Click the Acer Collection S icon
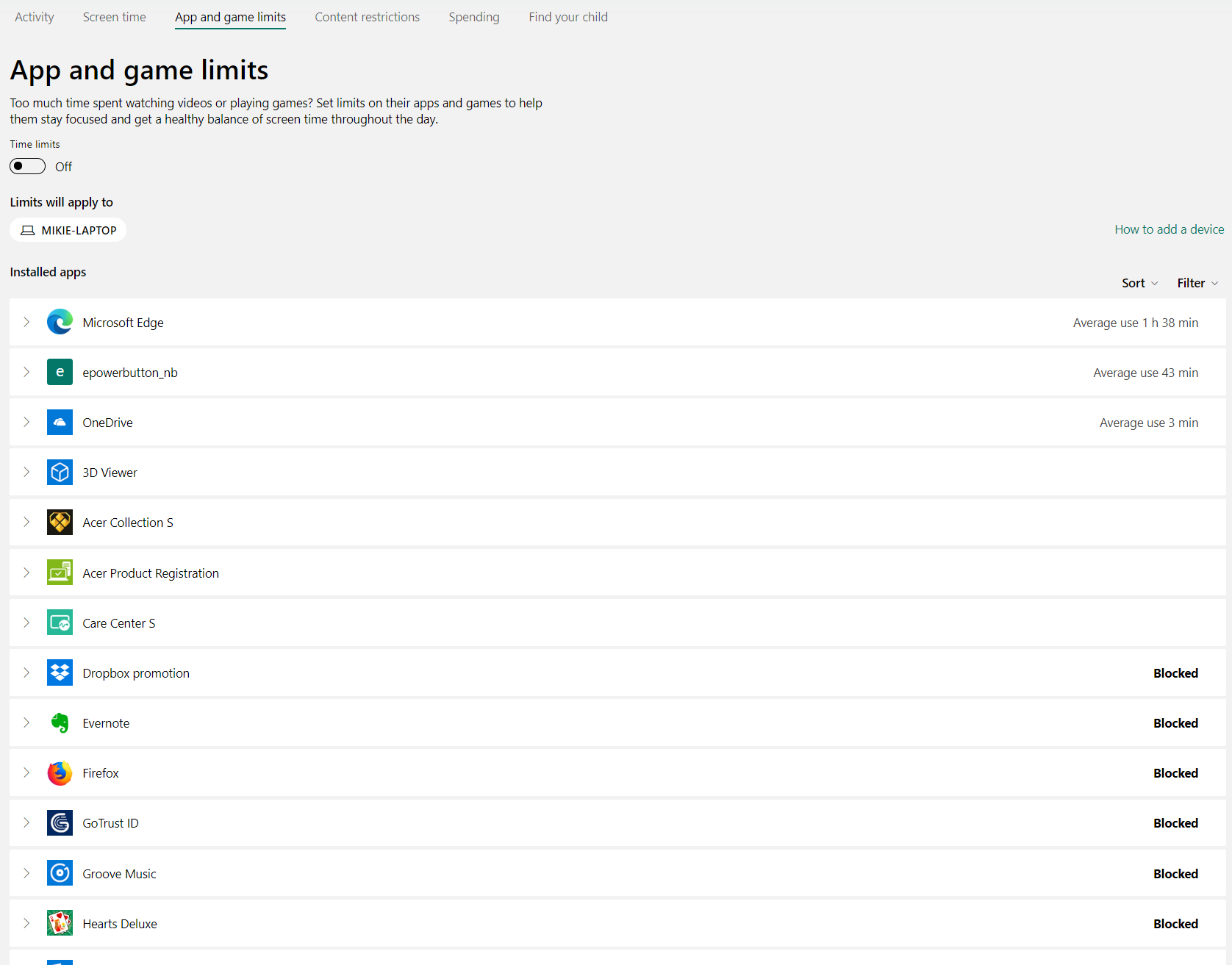The width and height of the screenshot is (1232, 965). coord(60,522)
